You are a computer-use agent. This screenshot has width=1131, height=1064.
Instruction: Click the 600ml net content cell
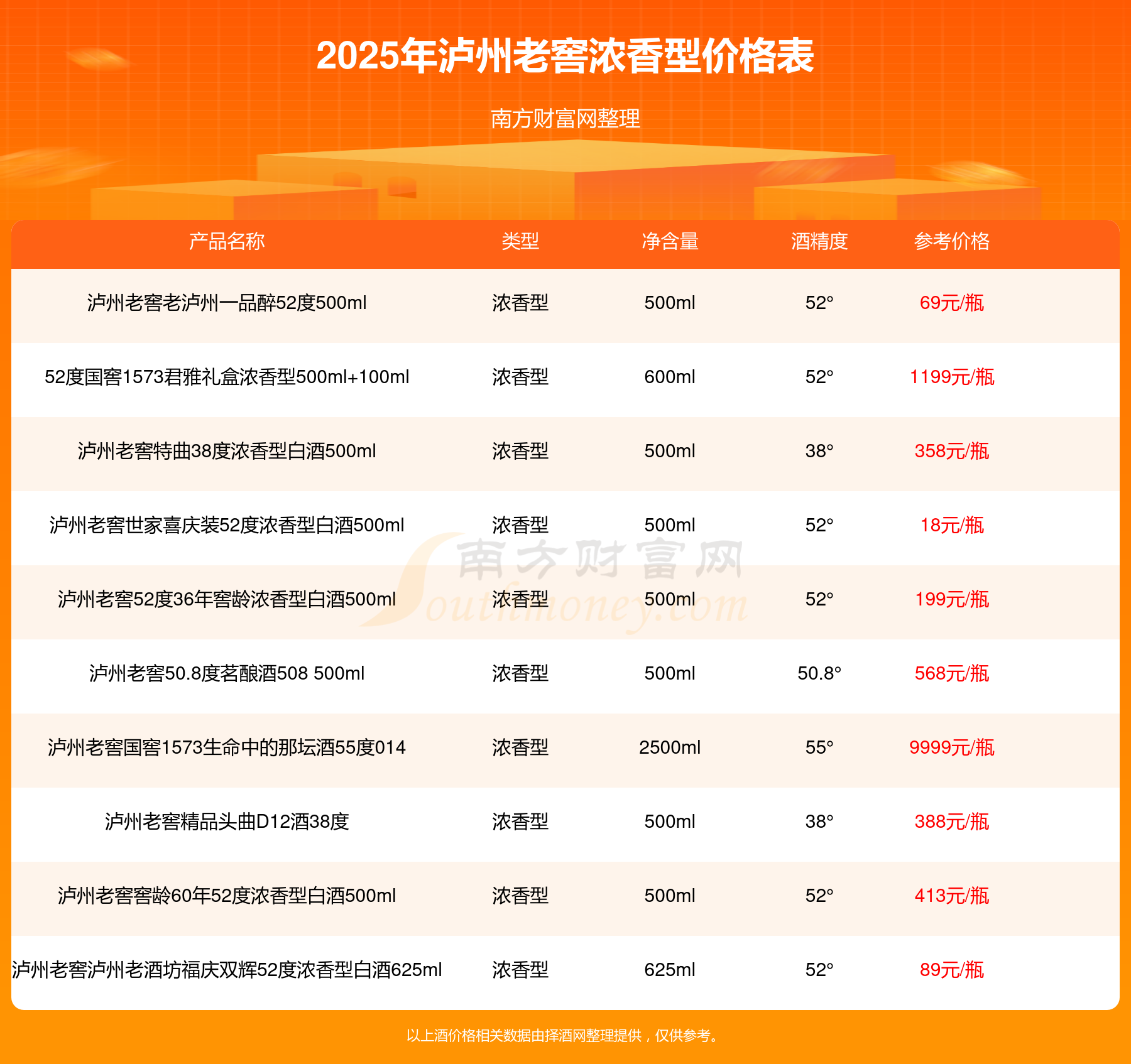point(670,377)
